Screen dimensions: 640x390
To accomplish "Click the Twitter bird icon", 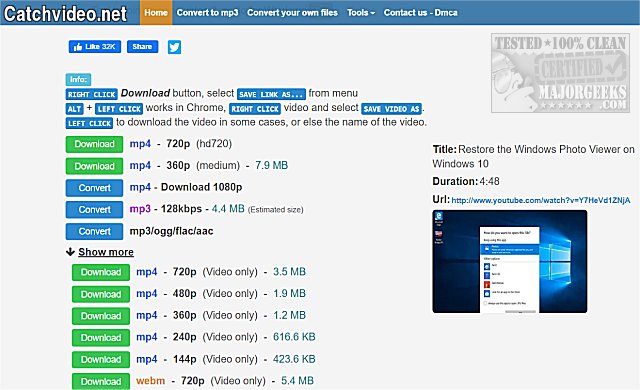I will (174, 47).
